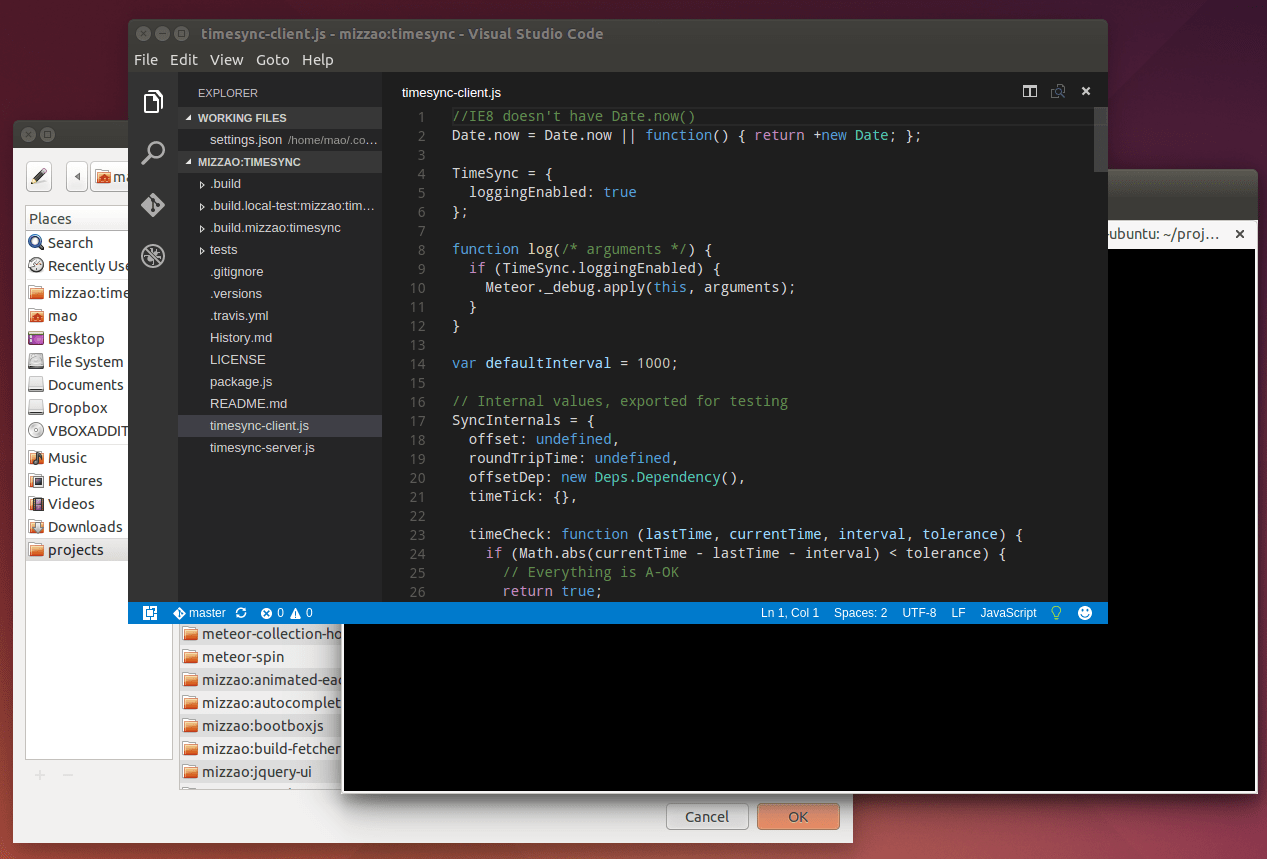This screenshot has height=859, width=1267.
Task: Open History.md in explorer
Action: (x=280, y=338)
